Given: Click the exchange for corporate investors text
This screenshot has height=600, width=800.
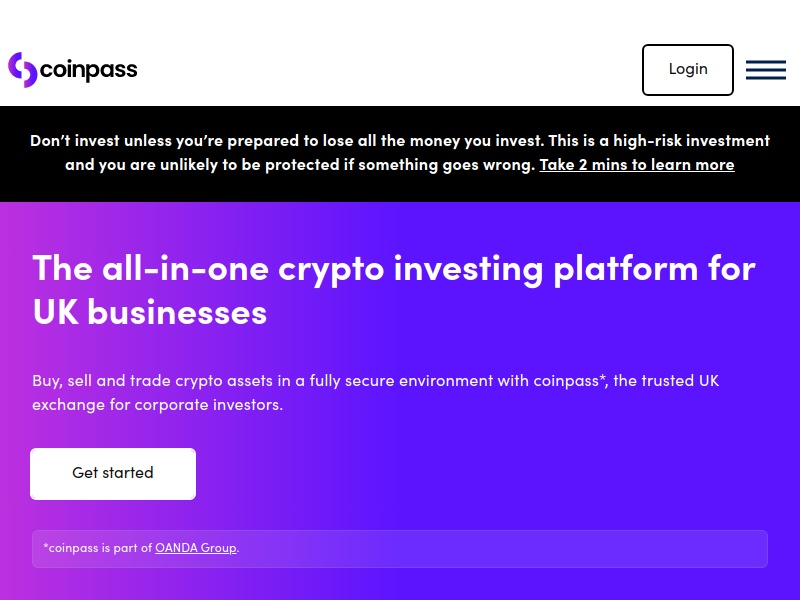Looking at the screenshot, I should click(x=158, y=405).
